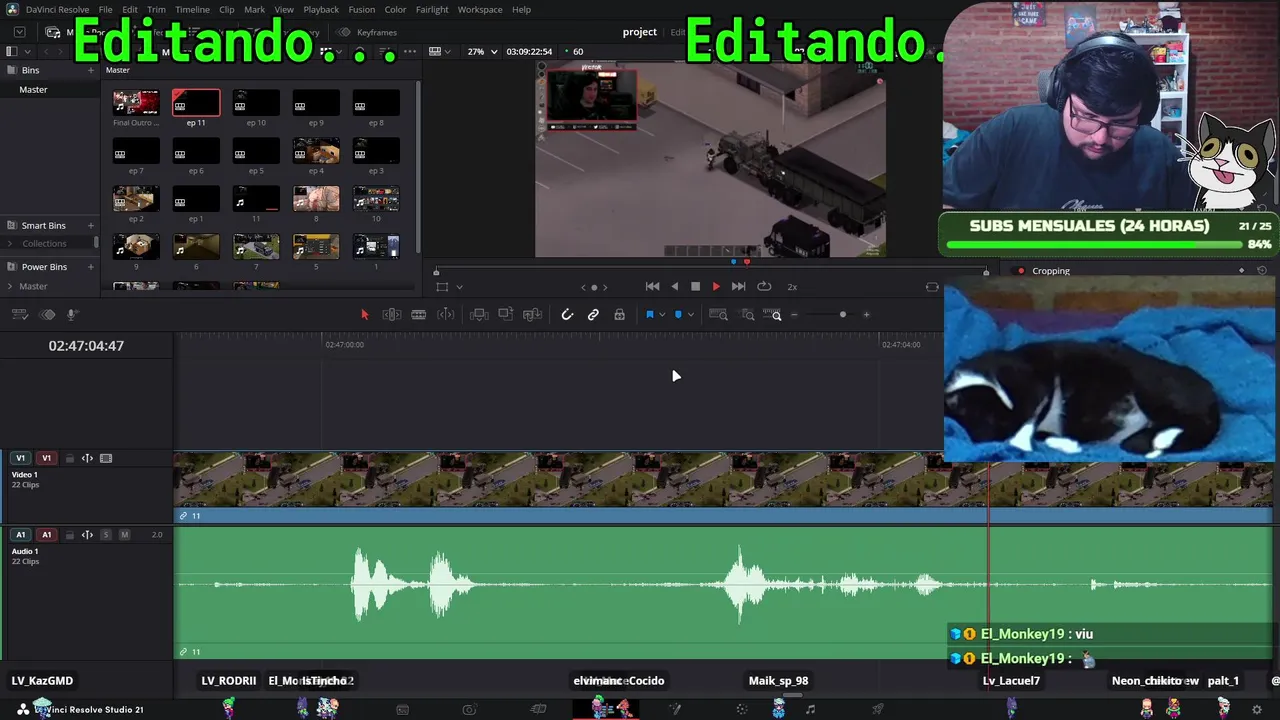Open viewer zoom 27% dropdown
Image resolution: width=1280 pixels, height=720 pixels.
[482, 51]
